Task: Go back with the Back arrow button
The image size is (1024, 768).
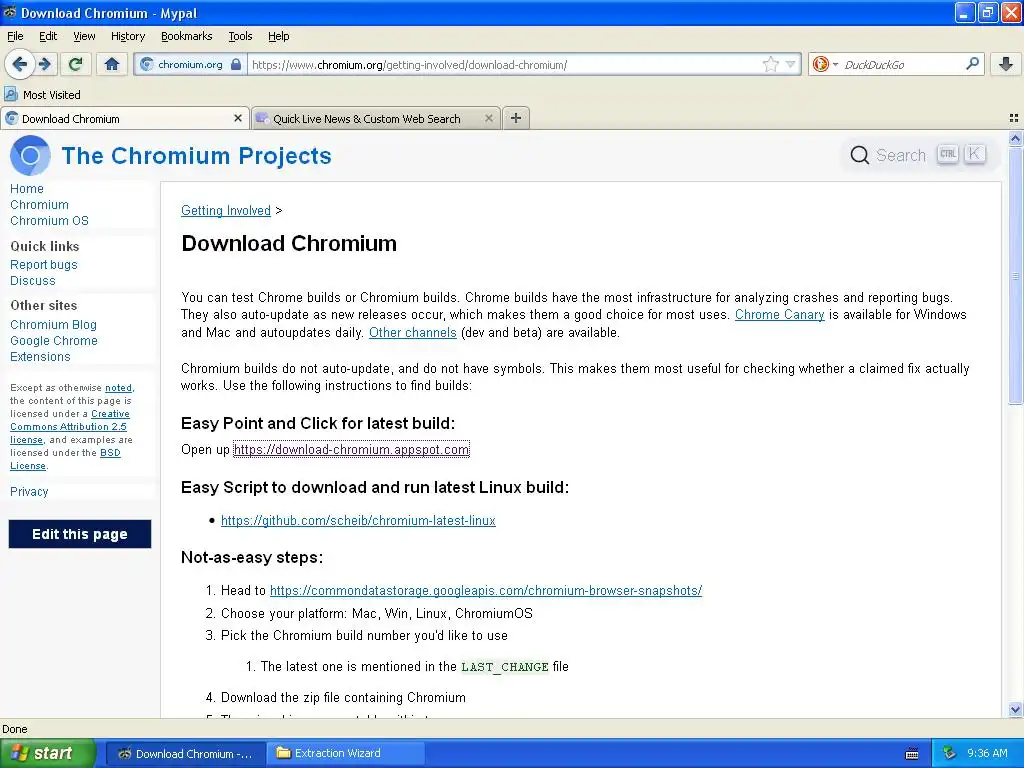Action: click(x=19, y=64)
